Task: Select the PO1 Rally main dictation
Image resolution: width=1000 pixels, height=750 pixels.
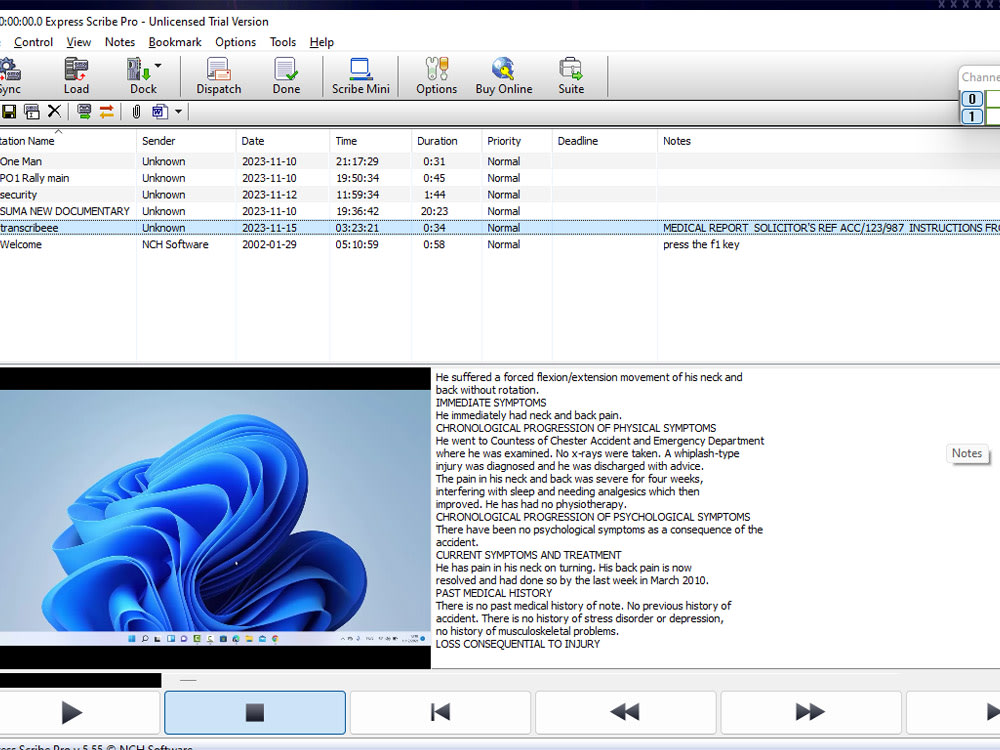Action: coord(500,178)
